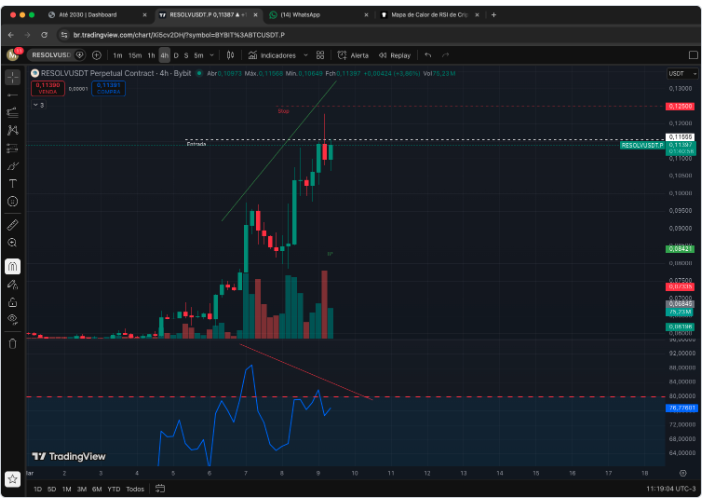Expand the collapsed indicator legend chevron
The height and width of the screenshot is (502, 702).
coord(35,104)
